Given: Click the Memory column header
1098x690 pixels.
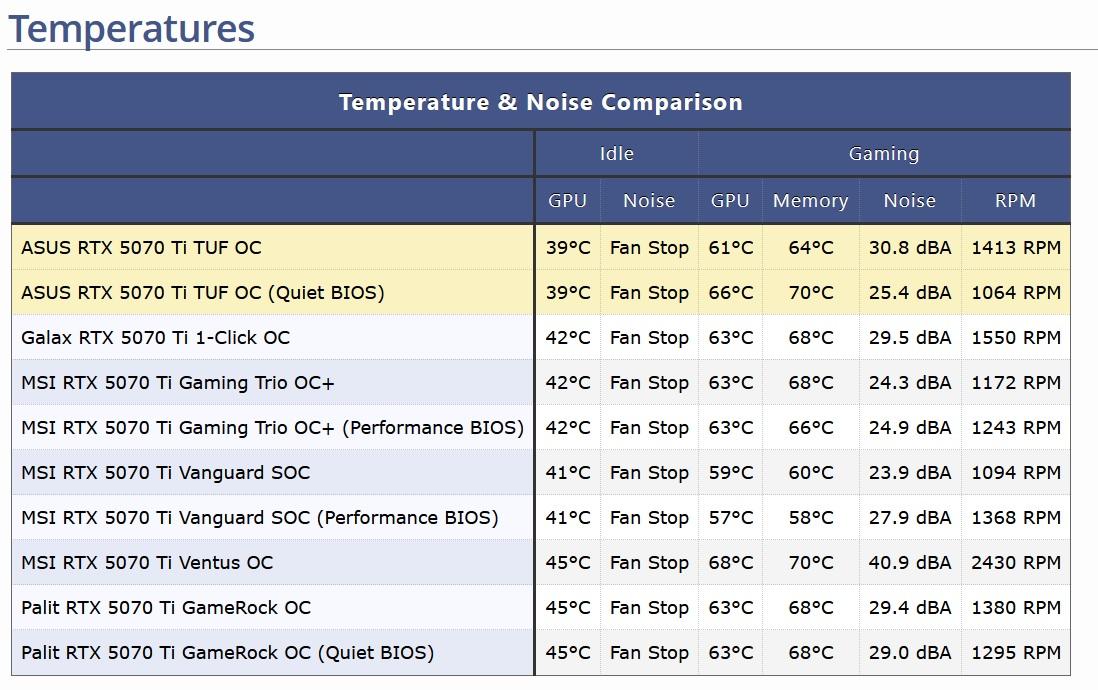Looking at the screenshot, I should 810,201.
